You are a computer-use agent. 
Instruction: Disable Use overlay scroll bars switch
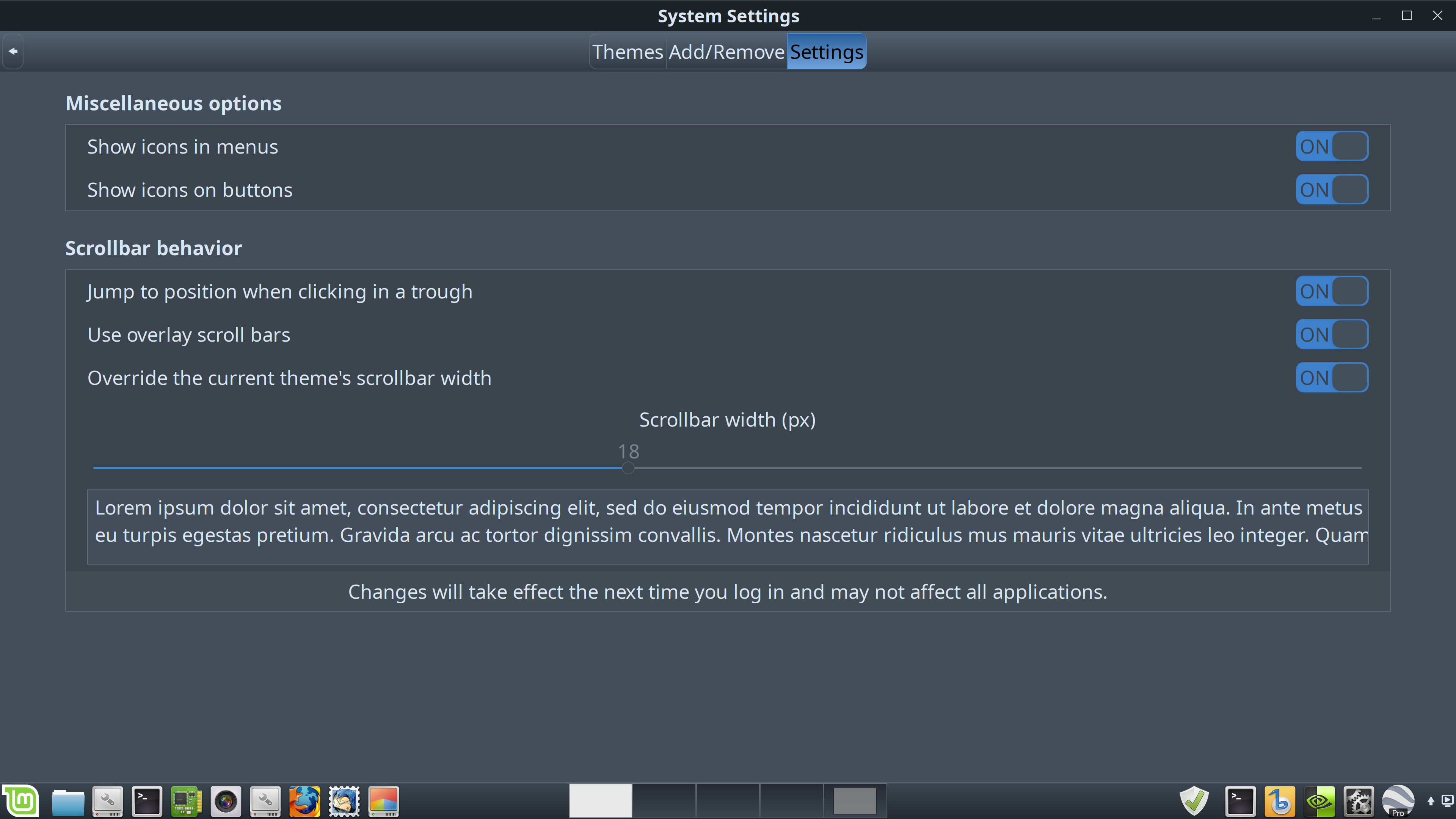click(1332, 334)
